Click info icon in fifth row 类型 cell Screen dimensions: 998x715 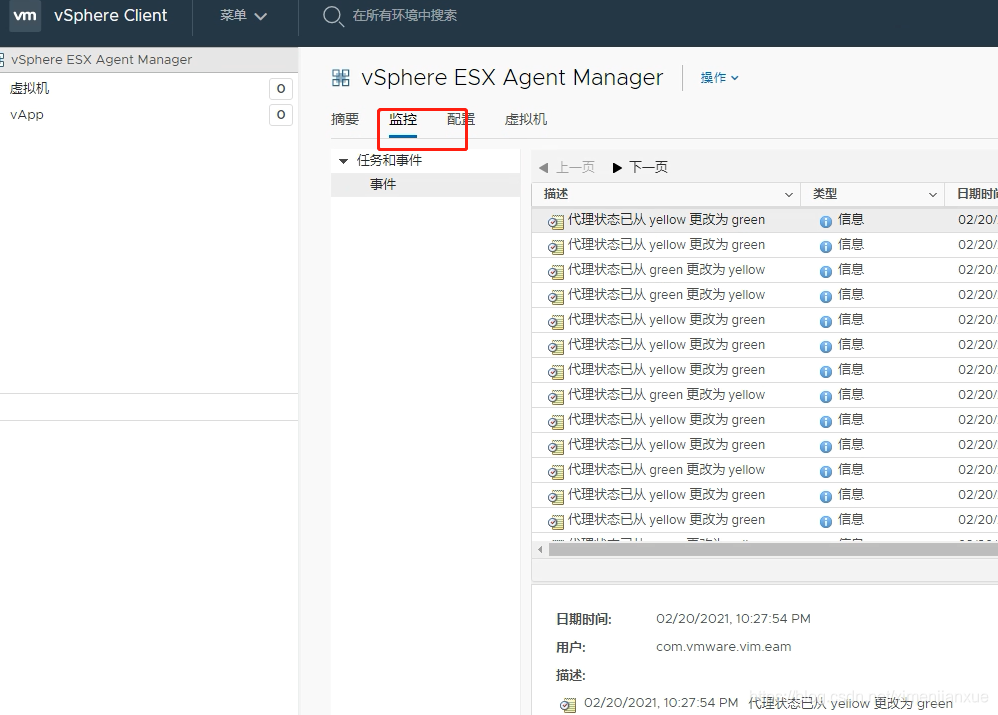coord(826,322)
